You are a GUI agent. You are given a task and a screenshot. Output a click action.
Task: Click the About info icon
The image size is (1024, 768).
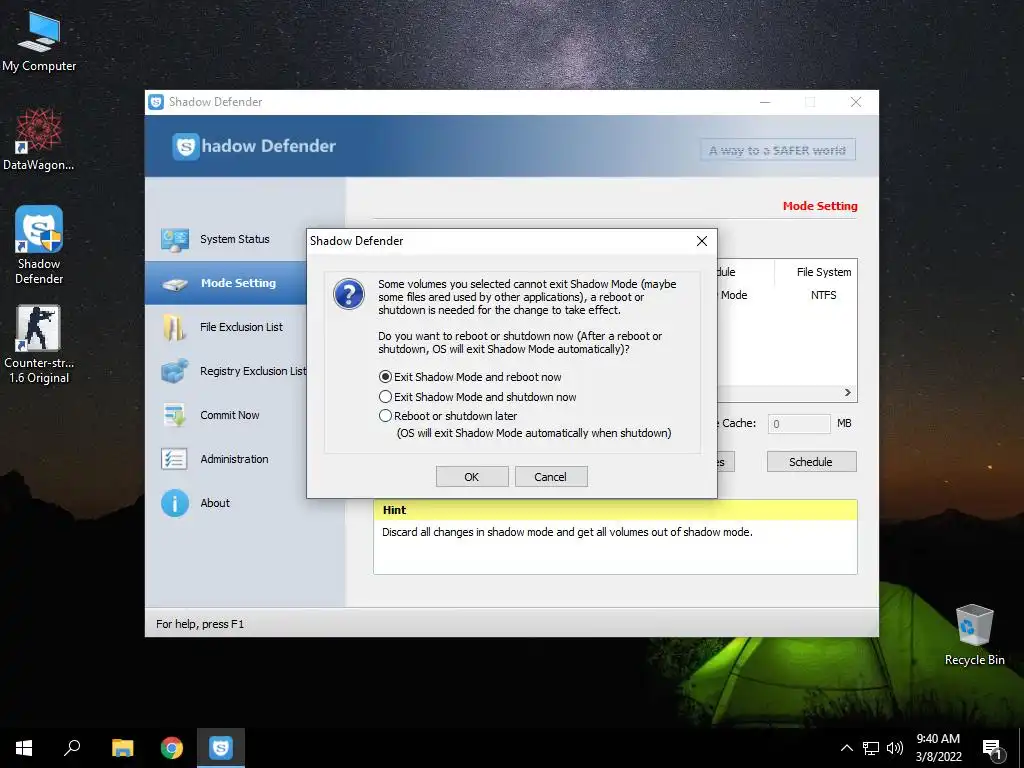point(174,503)
